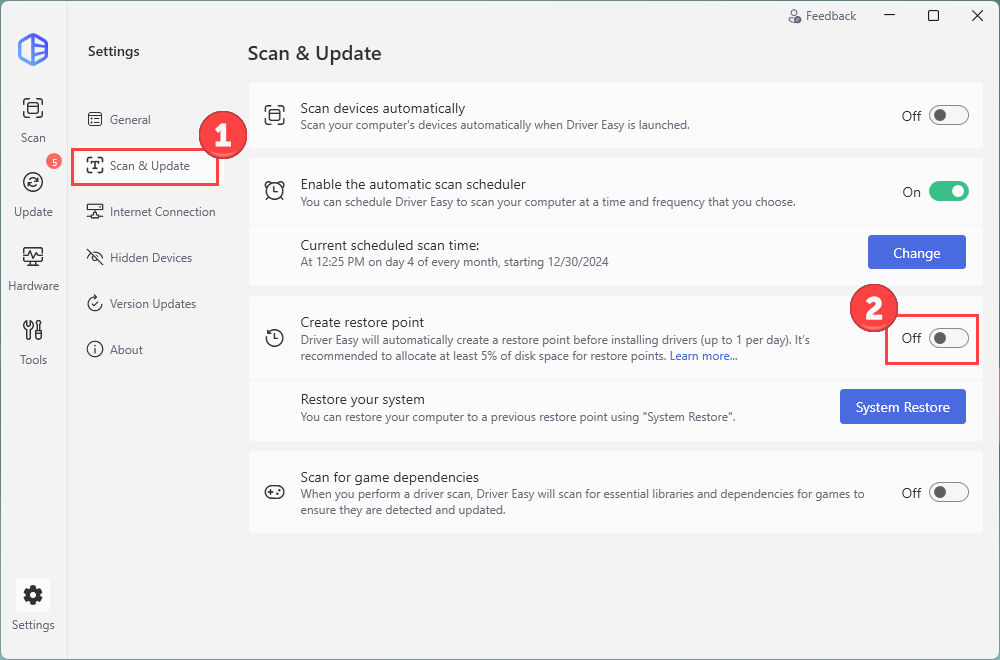Go to the Hardware section
Viewport: 1000px width, 660px height.
click(x=33, y=266)
